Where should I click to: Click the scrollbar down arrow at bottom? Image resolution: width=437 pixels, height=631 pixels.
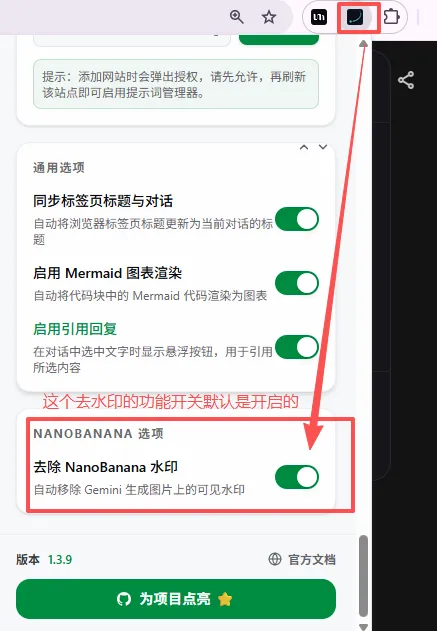pos(363,627)
